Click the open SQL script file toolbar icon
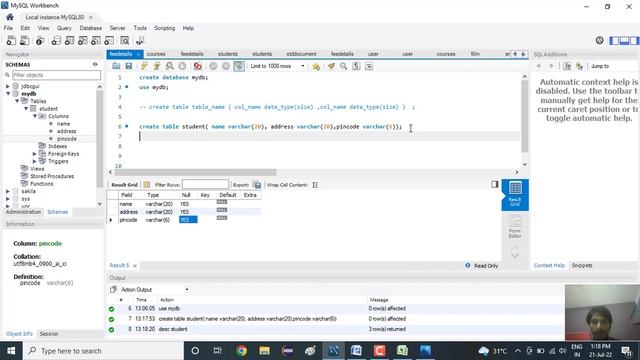 (24, 40)
